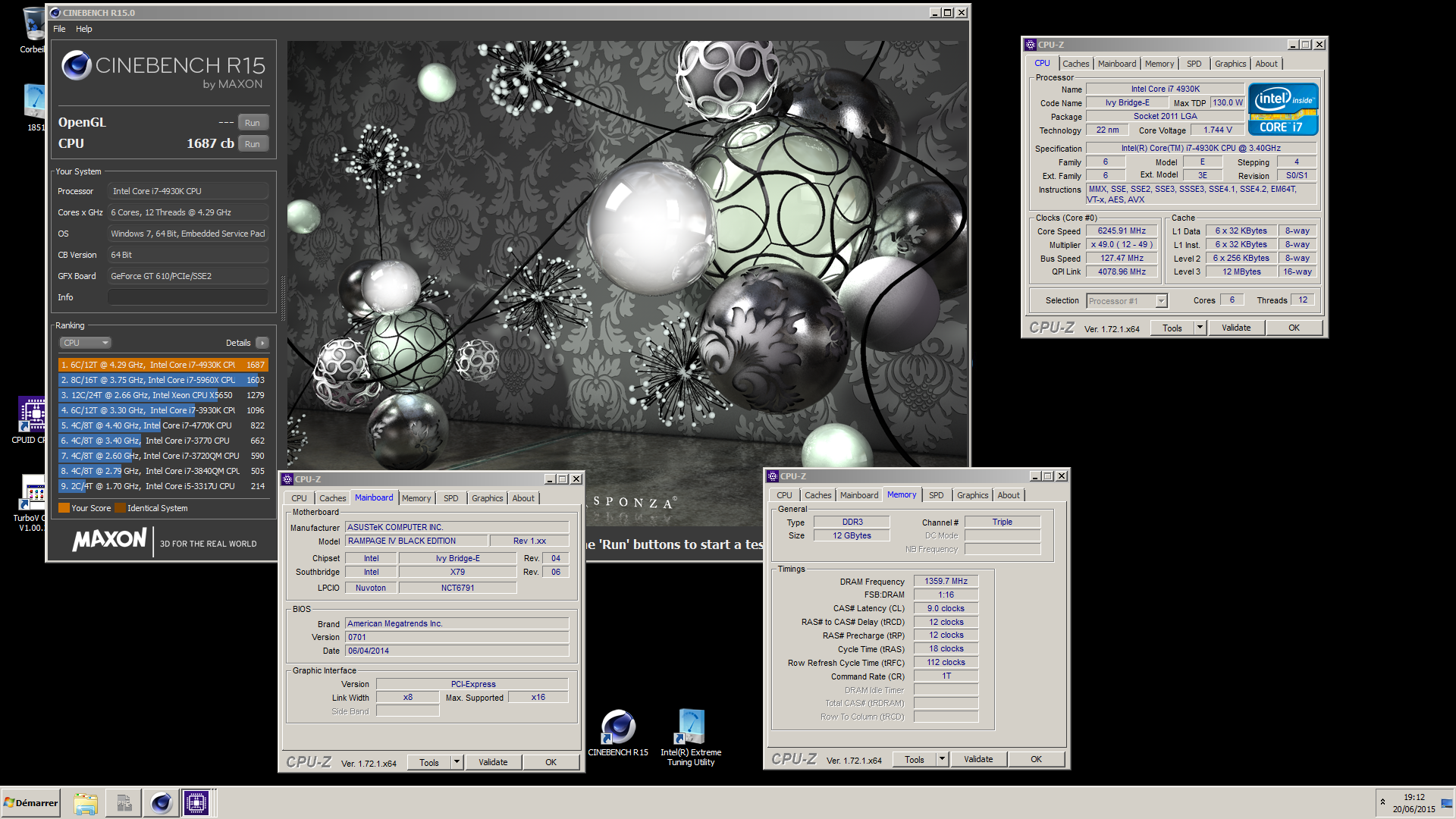Switch to Caches tab in top CPU-Z window
The height and width of the screenshot is (819, 1456).
(1075, 64)
